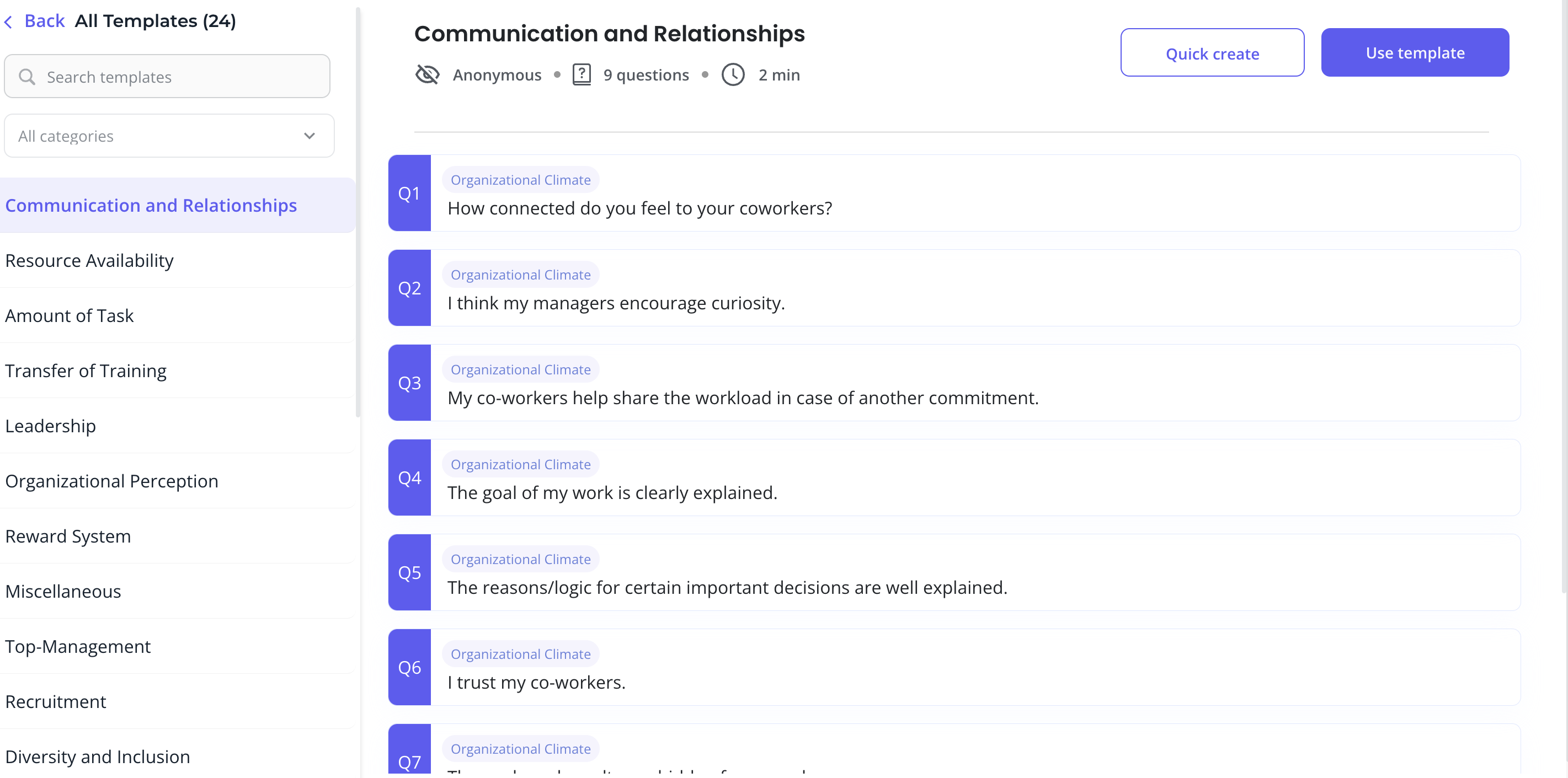This screenshot has height=778, width=1568.
Task: Click Organizational Climate tag on Q5
Action: [x=520, y=560]
